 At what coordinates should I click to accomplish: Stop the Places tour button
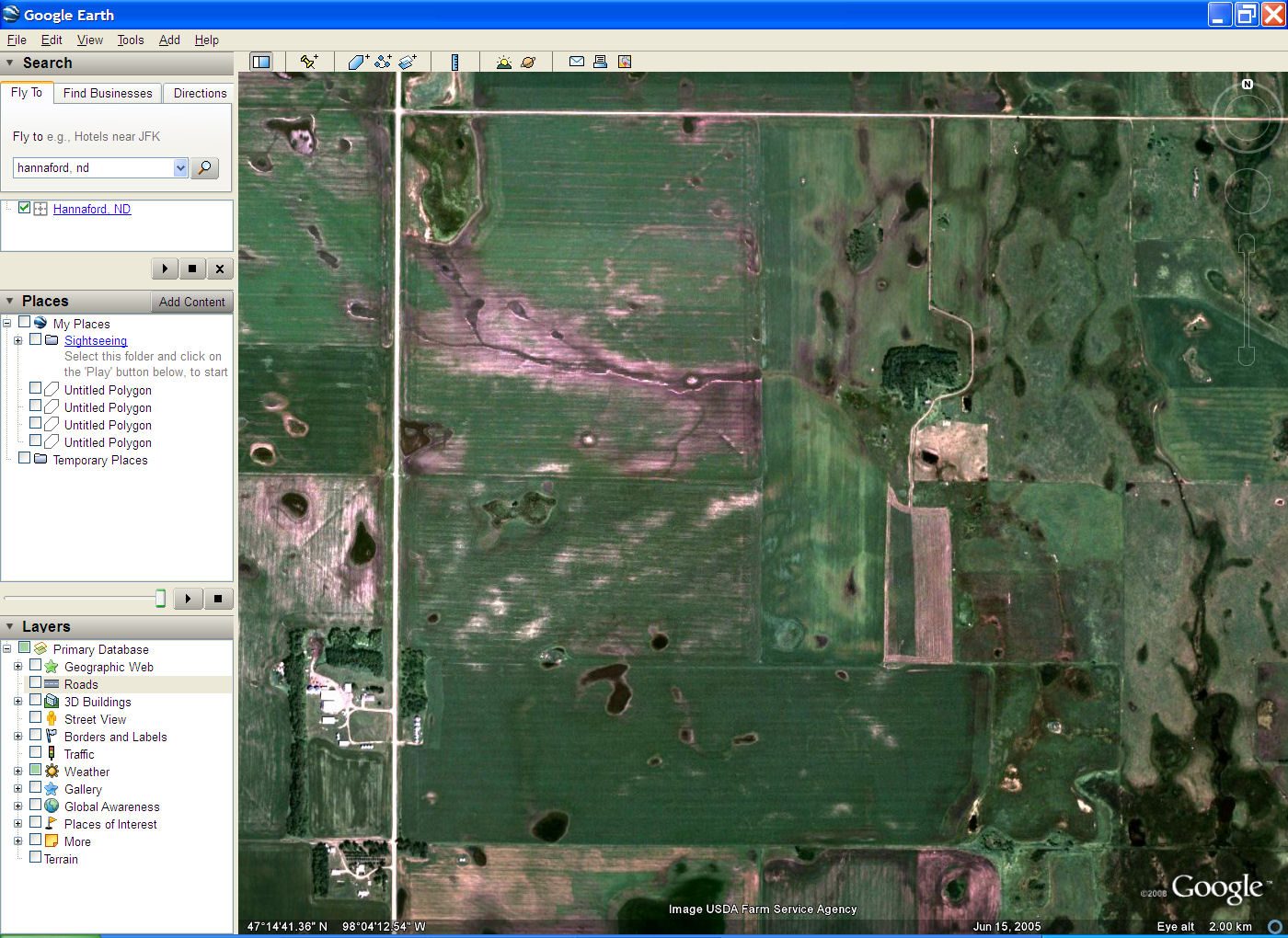point(218,599)
